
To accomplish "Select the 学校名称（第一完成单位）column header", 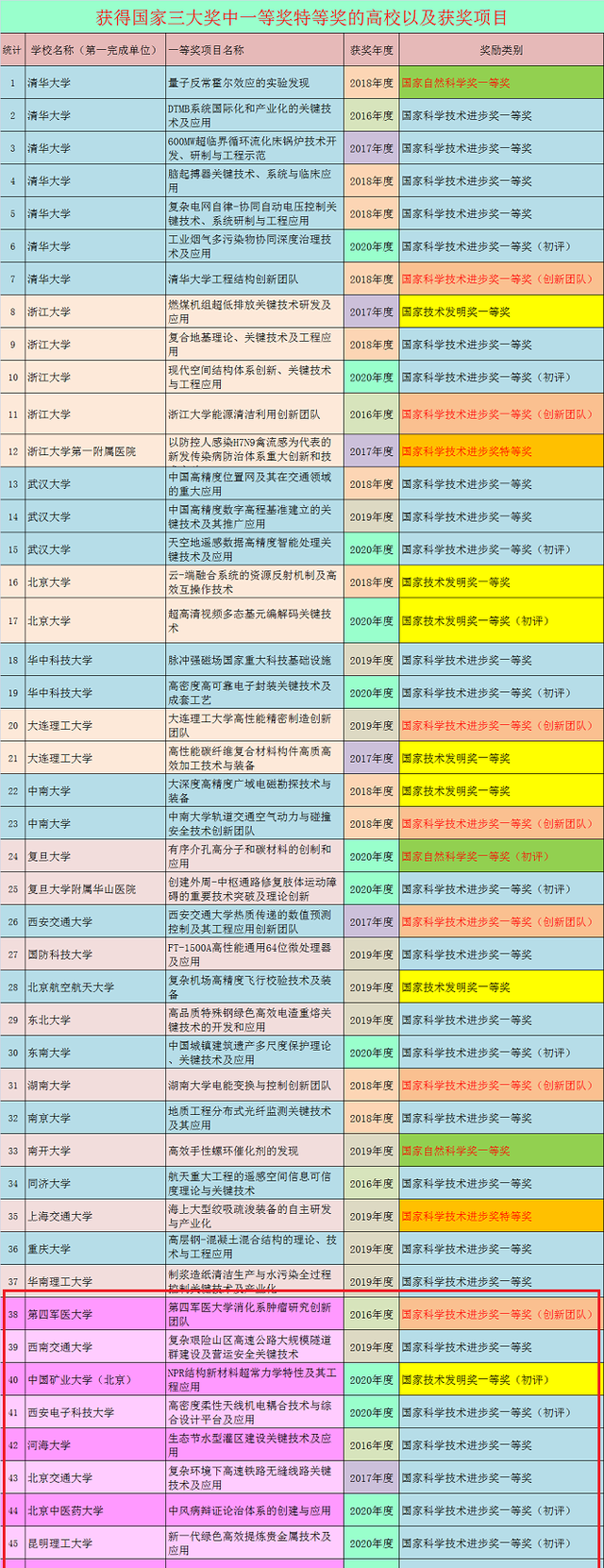I will (x=94, y=50).
